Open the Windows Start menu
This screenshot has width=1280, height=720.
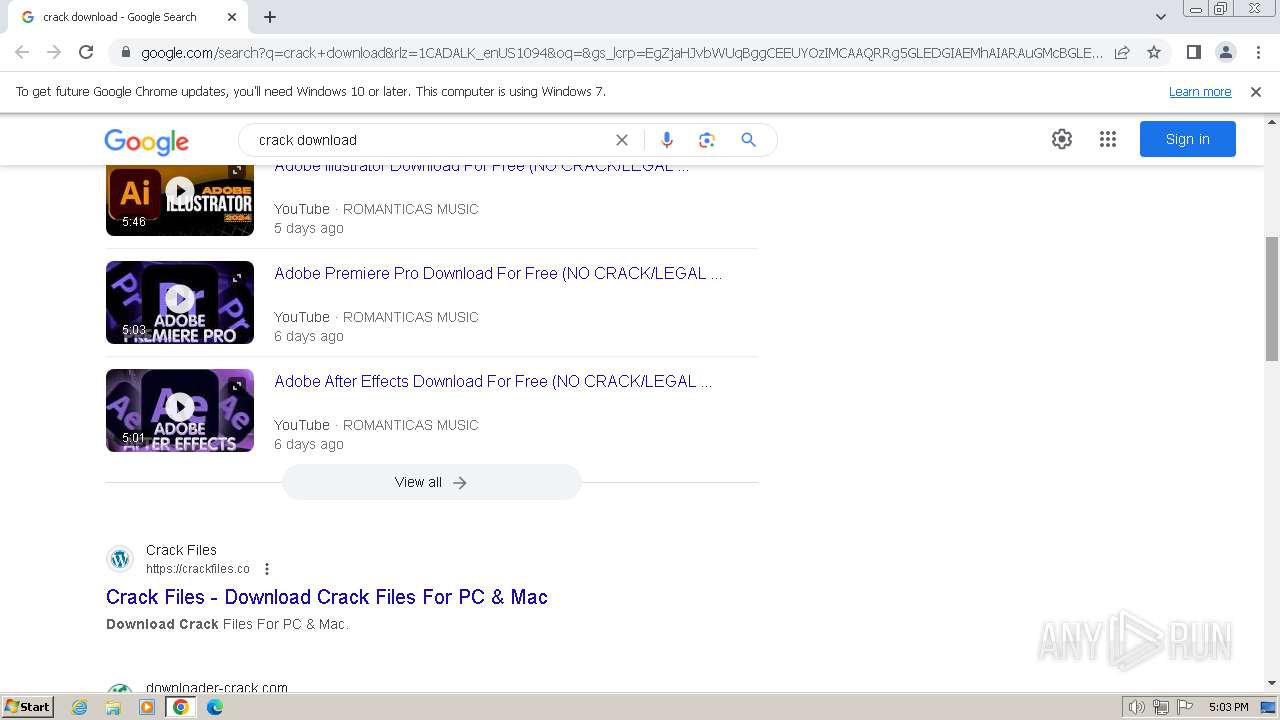tap(28, 707)
